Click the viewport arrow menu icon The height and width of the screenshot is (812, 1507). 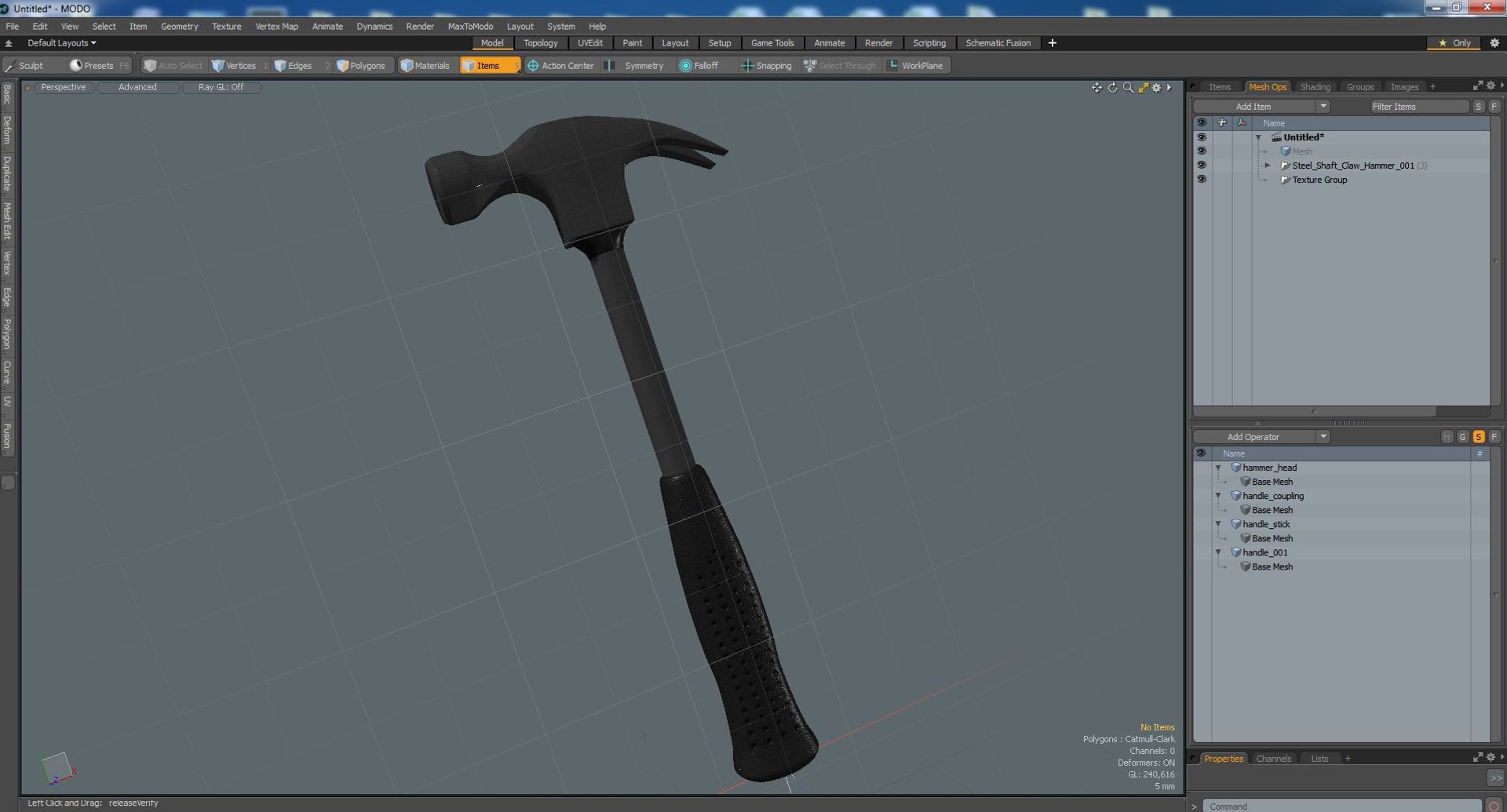(1169, 88)
